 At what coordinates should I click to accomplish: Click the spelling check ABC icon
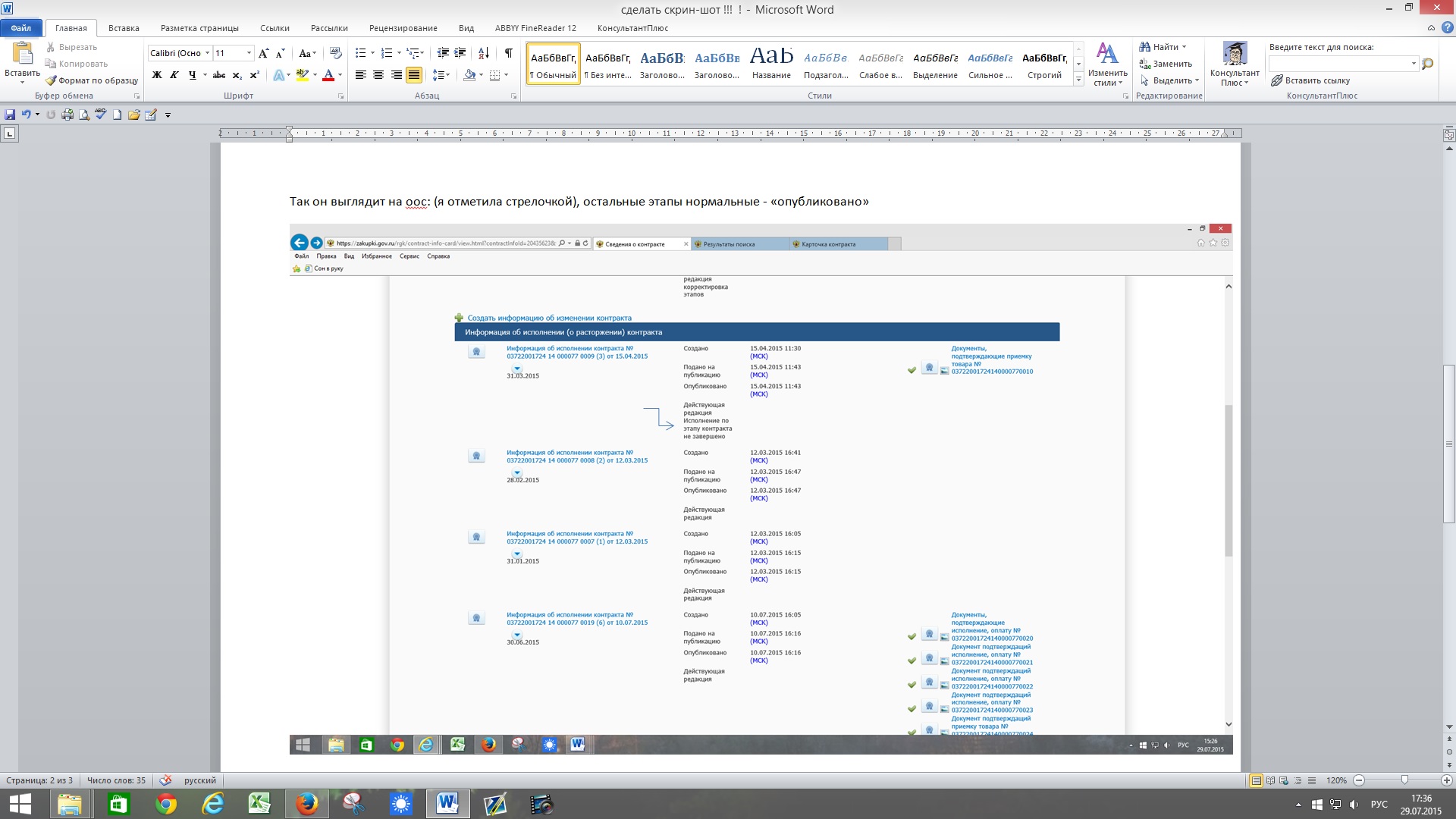(100, 115)
